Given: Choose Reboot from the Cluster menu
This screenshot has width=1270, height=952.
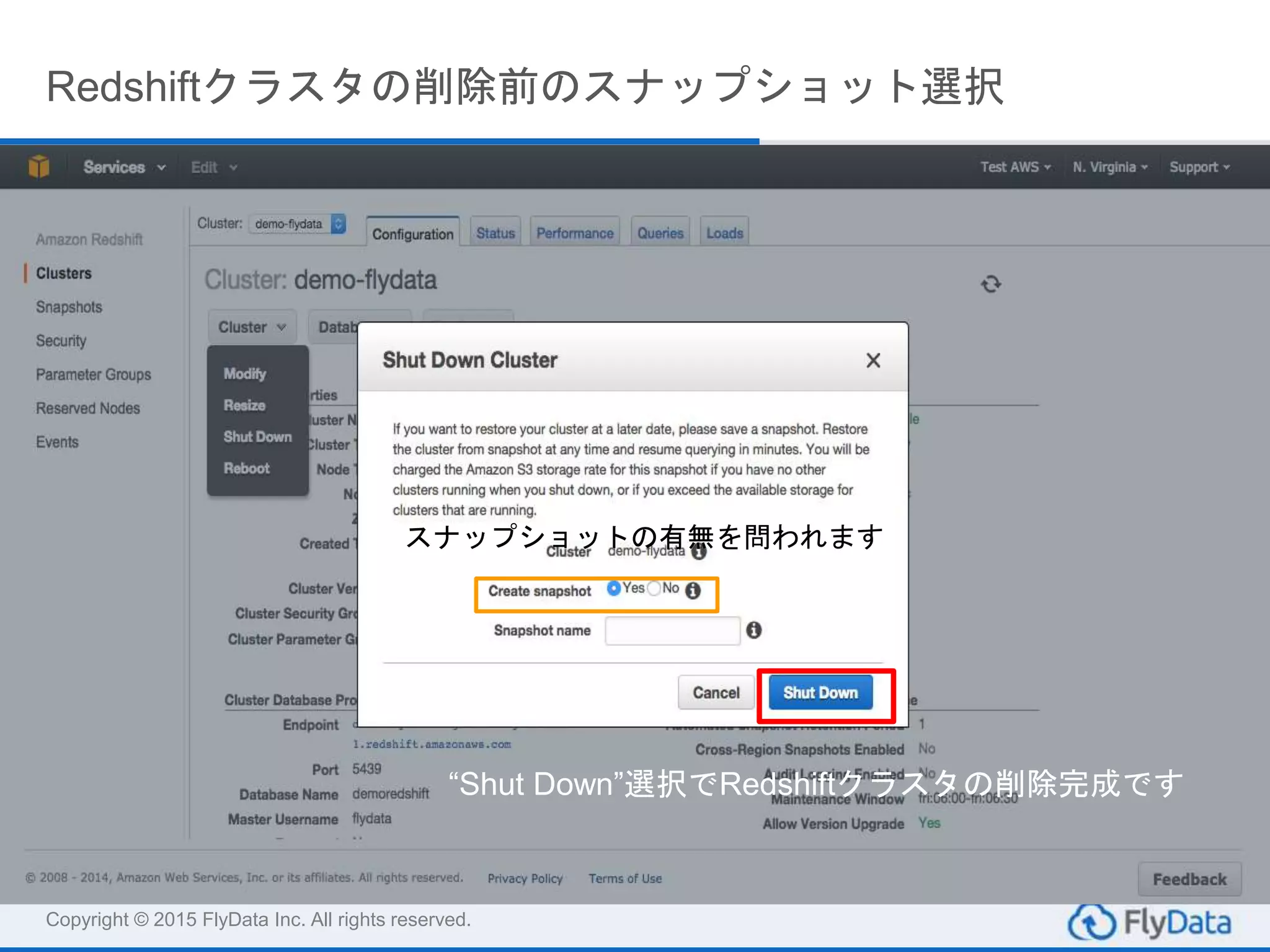Looking at the screenshot, I should tap(246, 469).
